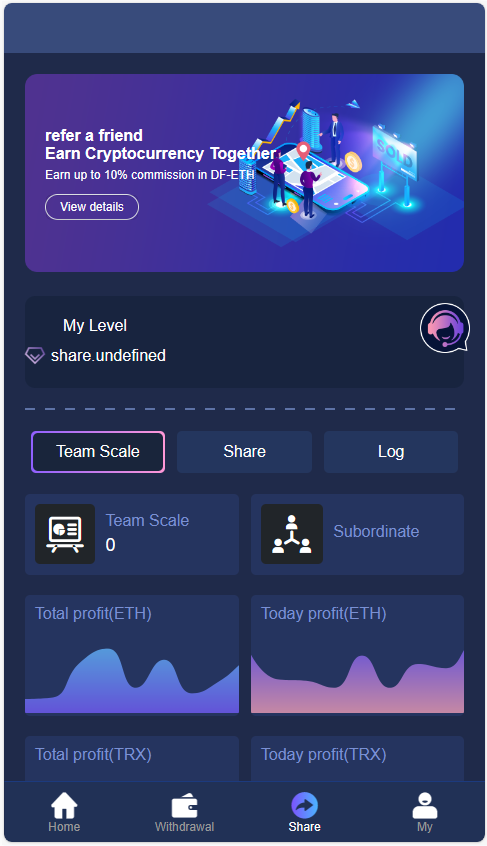Select the Total profit(TRX) card
Screen dimensions: 487x846
(x=132, y=758)
